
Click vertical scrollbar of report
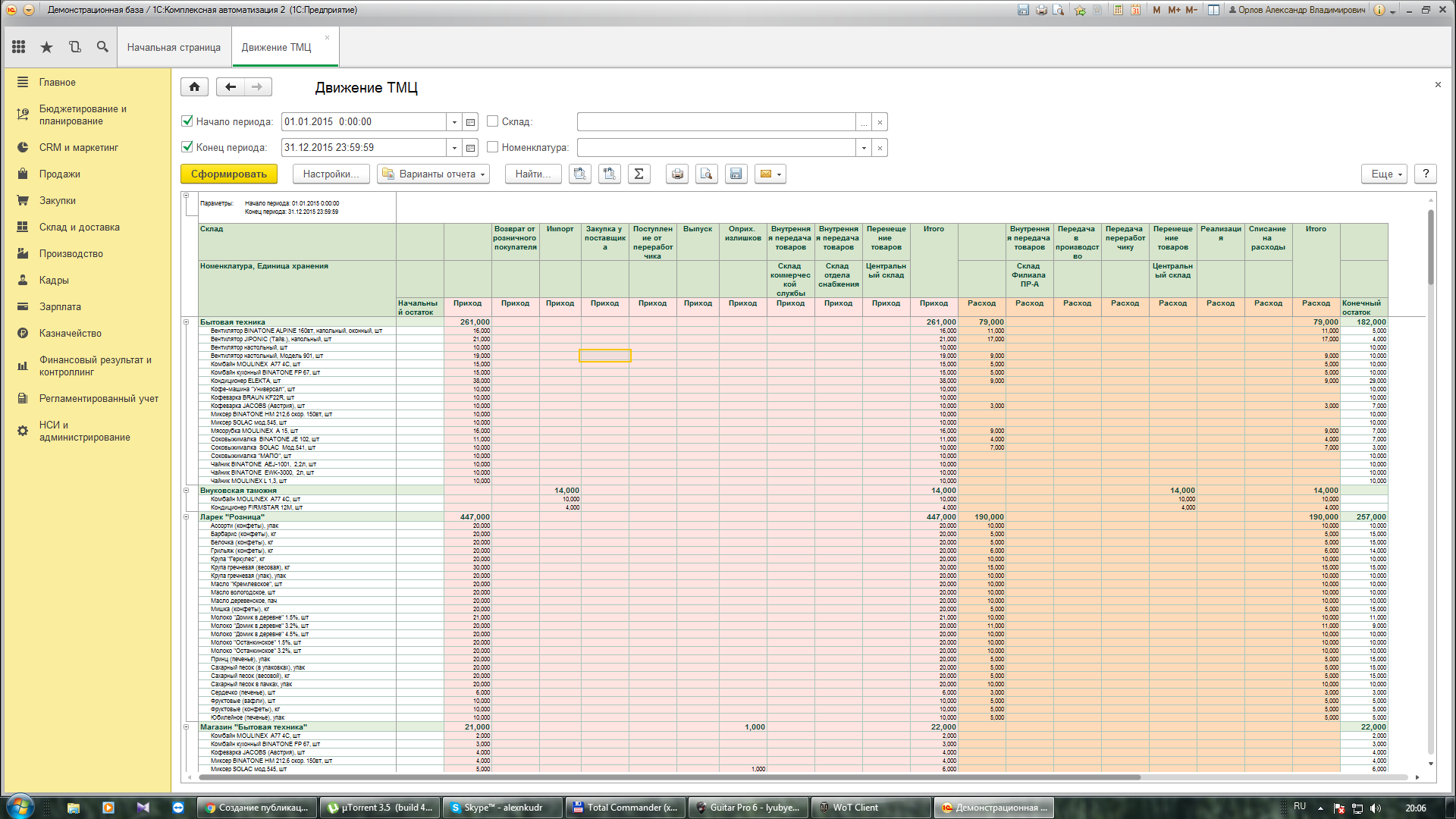(1431, 246)
